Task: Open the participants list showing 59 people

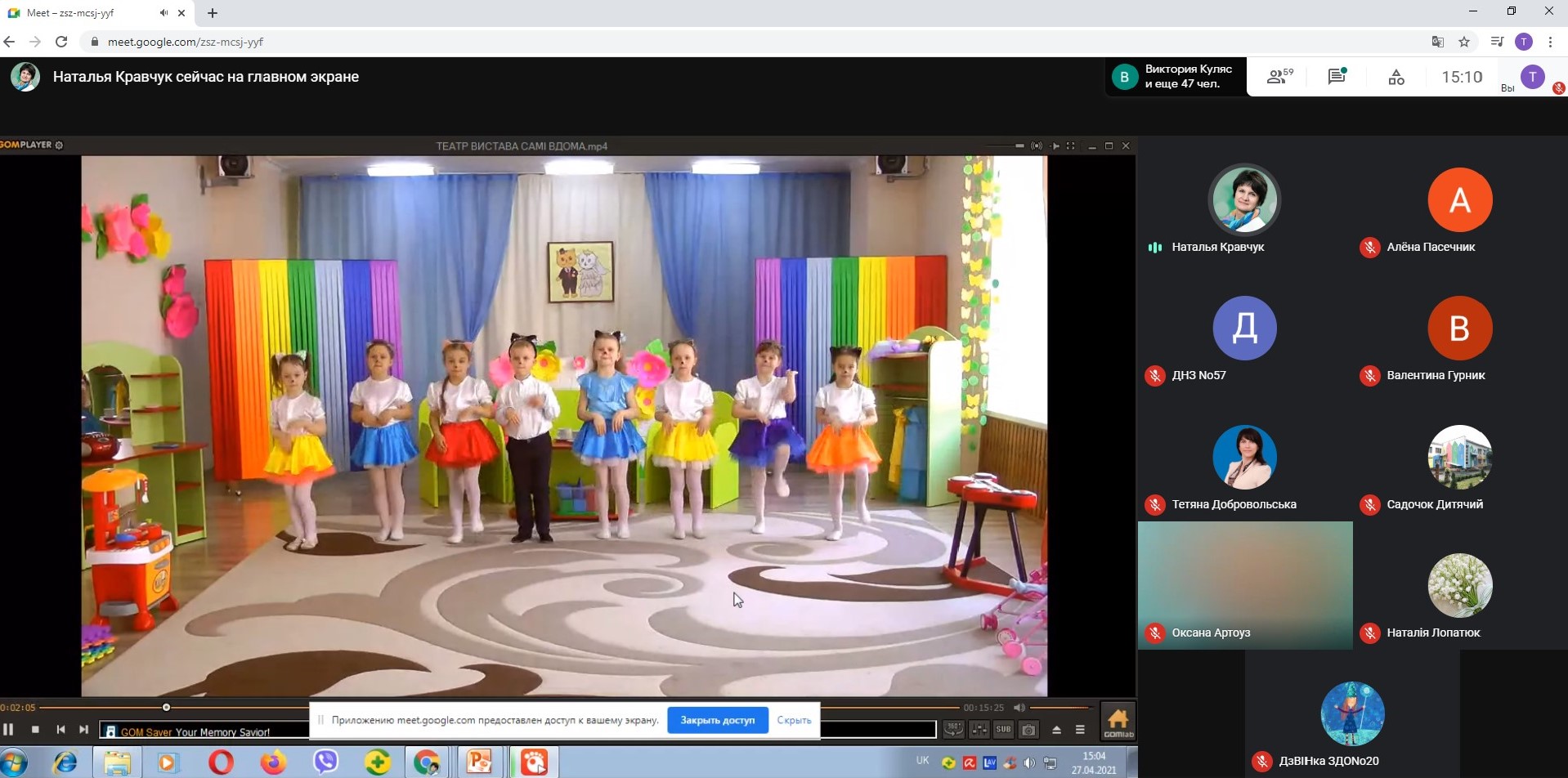Action: 1279,77
